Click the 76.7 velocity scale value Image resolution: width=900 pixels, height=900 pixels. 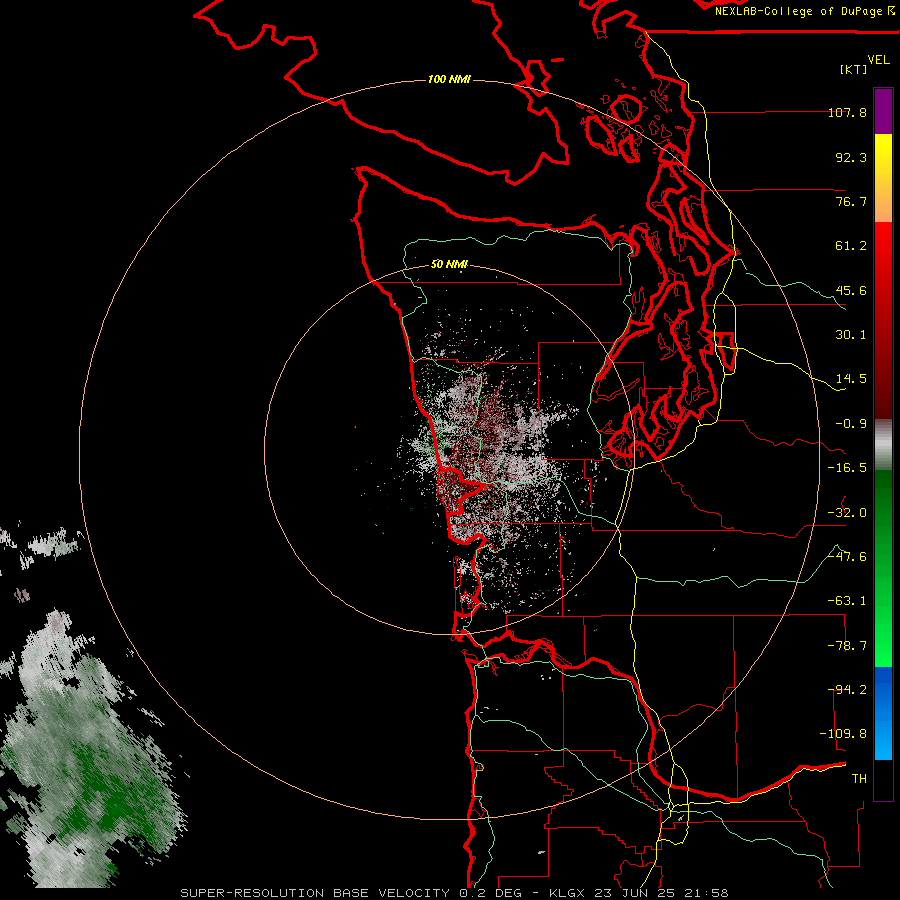[x=851, y=201]
